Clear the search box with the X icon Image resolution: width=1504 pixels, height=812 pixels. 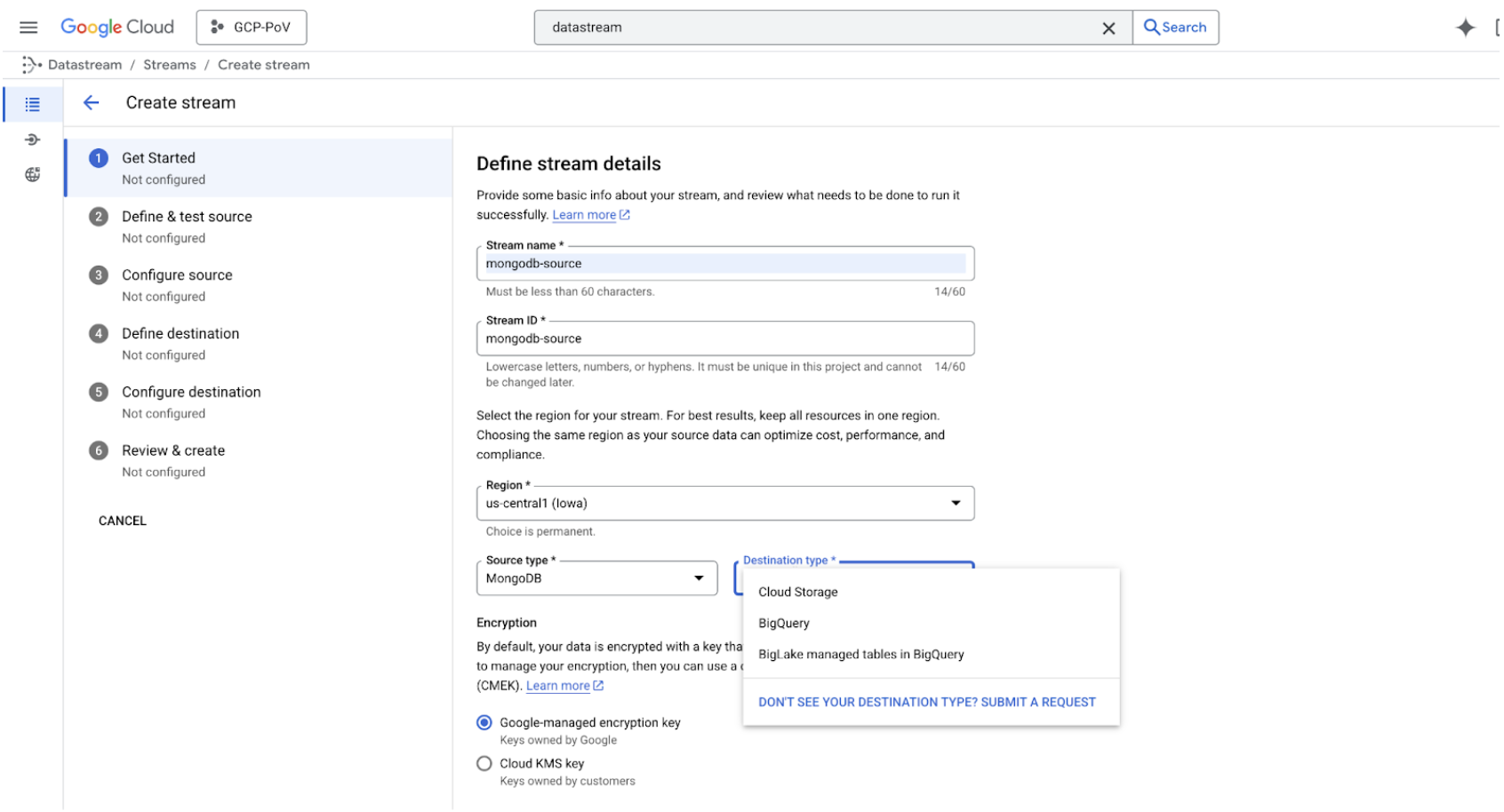(1108, 28)
